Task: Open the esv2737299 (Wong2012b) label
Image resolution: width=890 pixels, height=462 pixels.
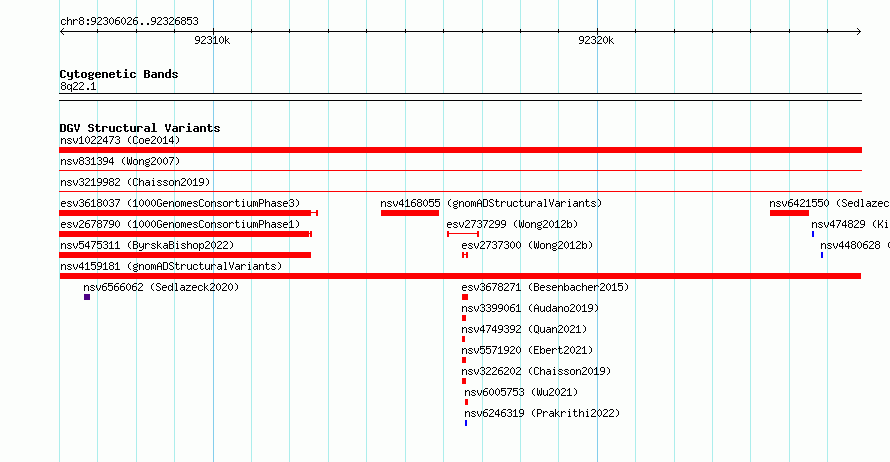Action: (512, 224)
